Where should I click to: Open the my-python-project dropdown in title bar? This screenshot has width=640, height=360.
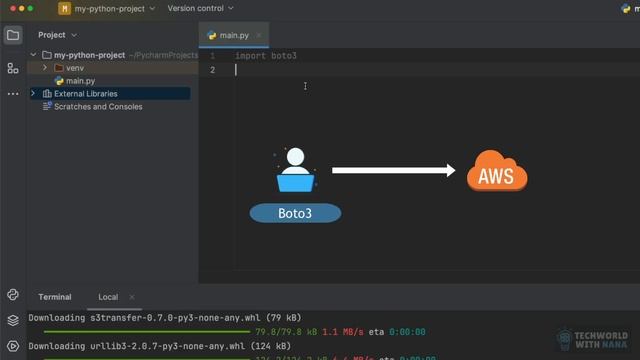(x=114, y=8)
